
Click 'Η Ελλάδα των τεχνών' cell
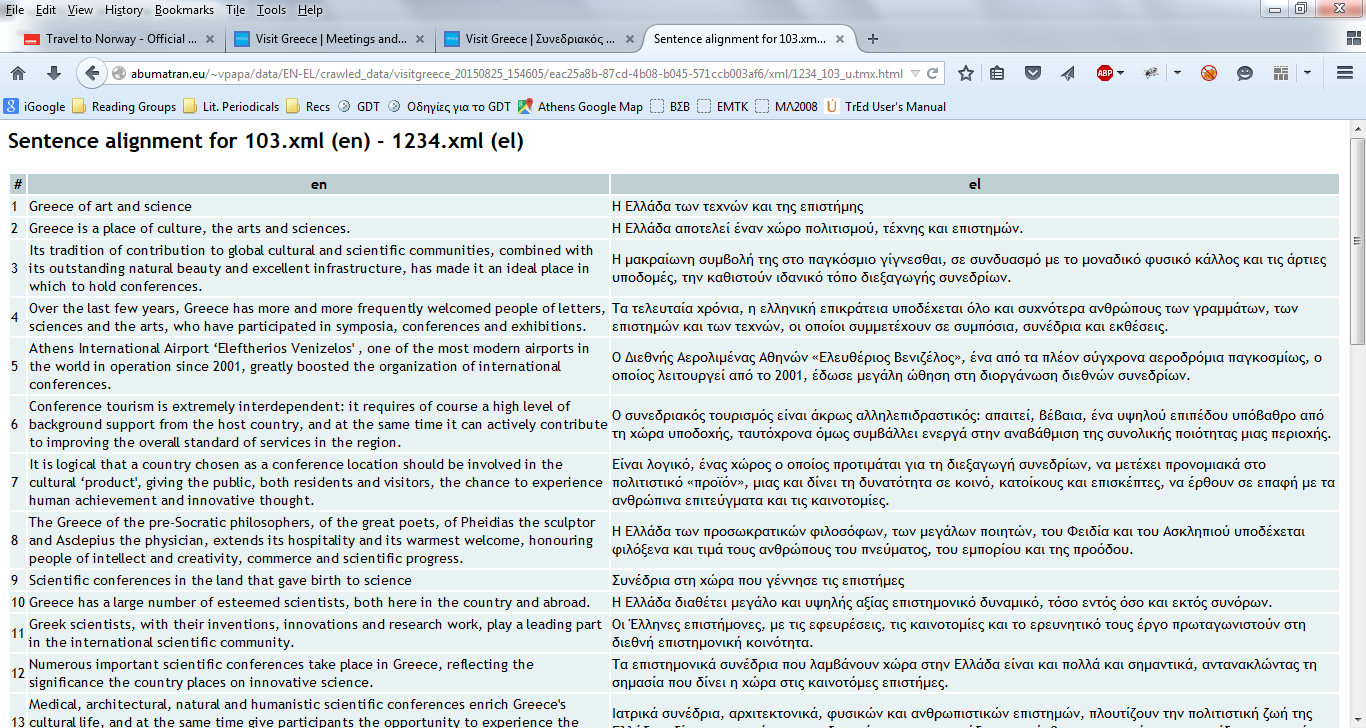(x=974, y=206)
